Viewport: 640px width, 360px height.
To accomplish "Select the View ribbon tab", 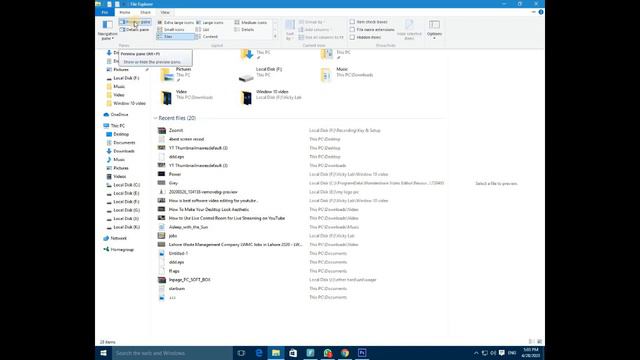I will coord(165,12).
